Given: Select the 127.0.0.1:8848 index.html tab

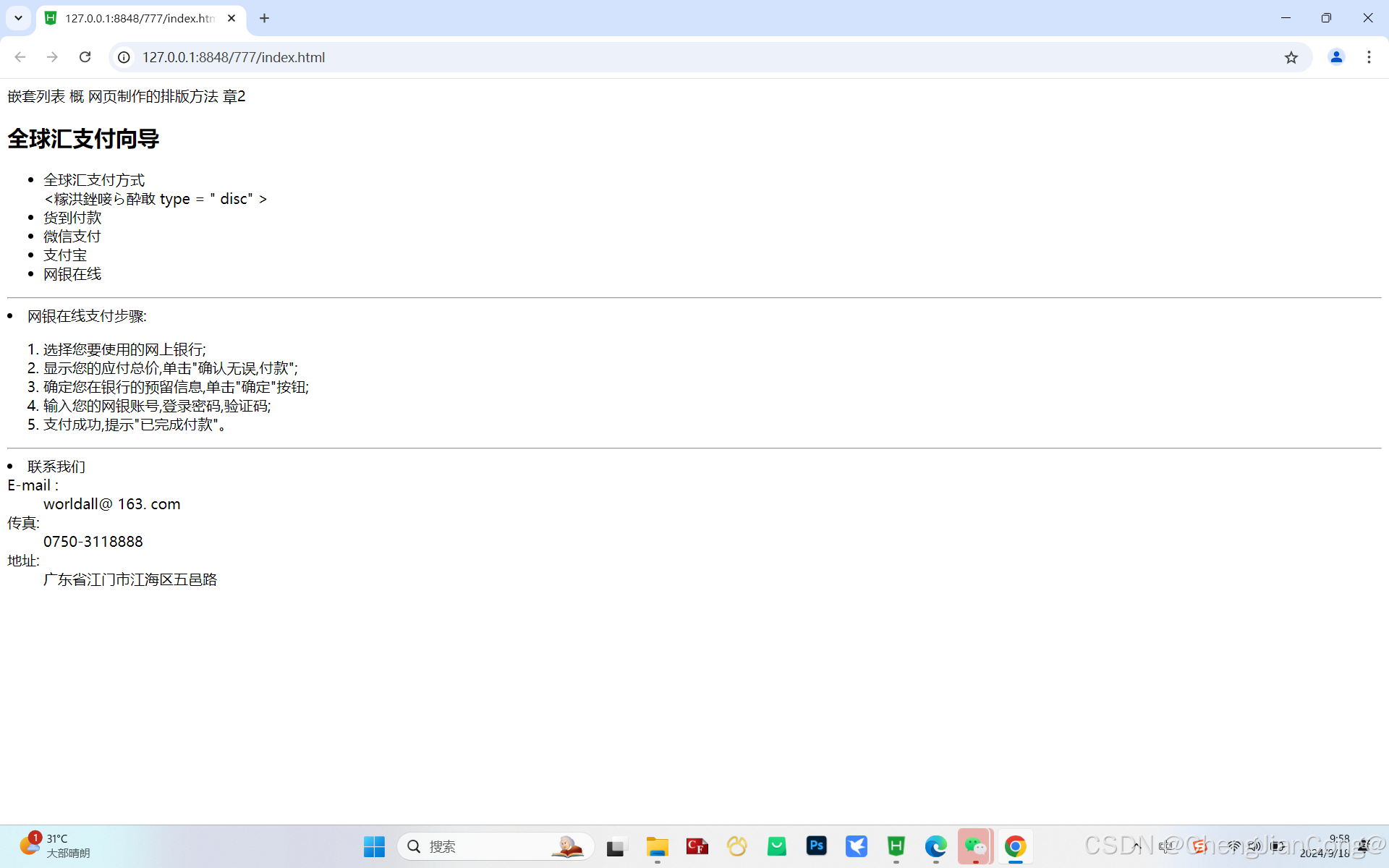Looking at the screenshot, I should [137, 18].
